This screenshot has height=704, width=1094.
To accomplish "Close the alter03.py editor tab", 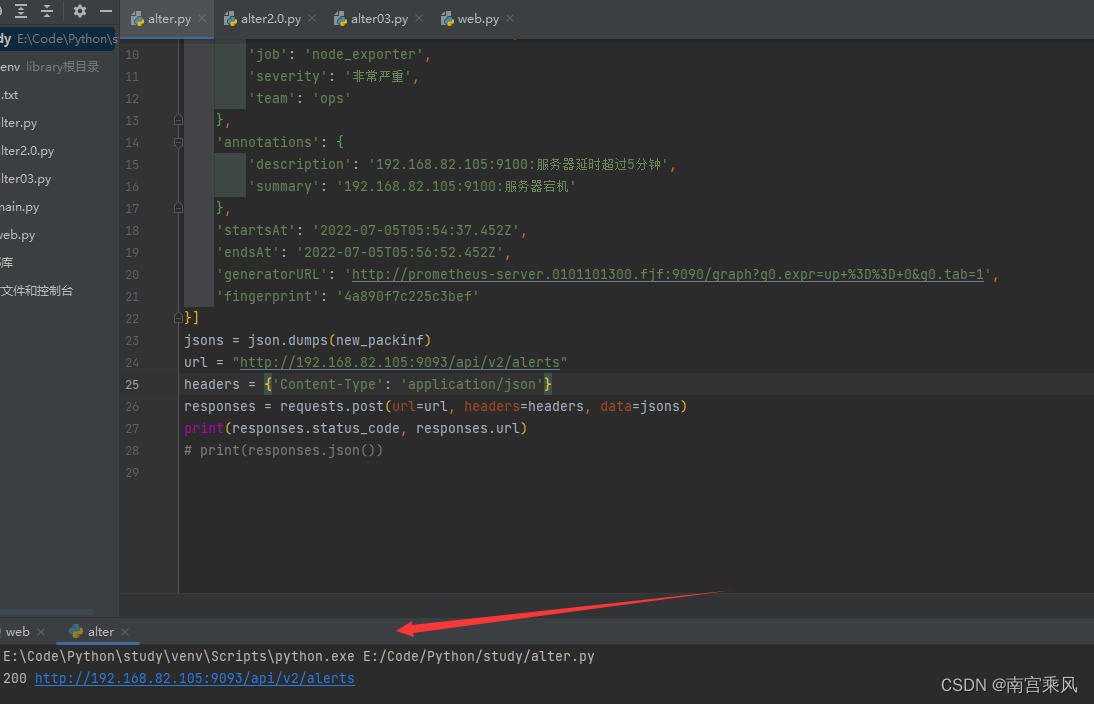I will pyautogui.click(x=419, y=18).
